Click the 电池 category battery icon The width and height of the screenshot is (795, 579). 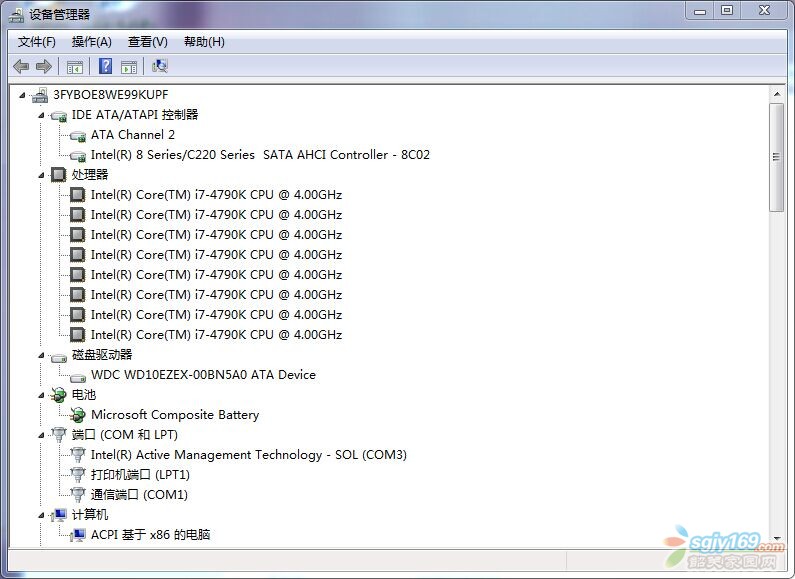(58, 395)
